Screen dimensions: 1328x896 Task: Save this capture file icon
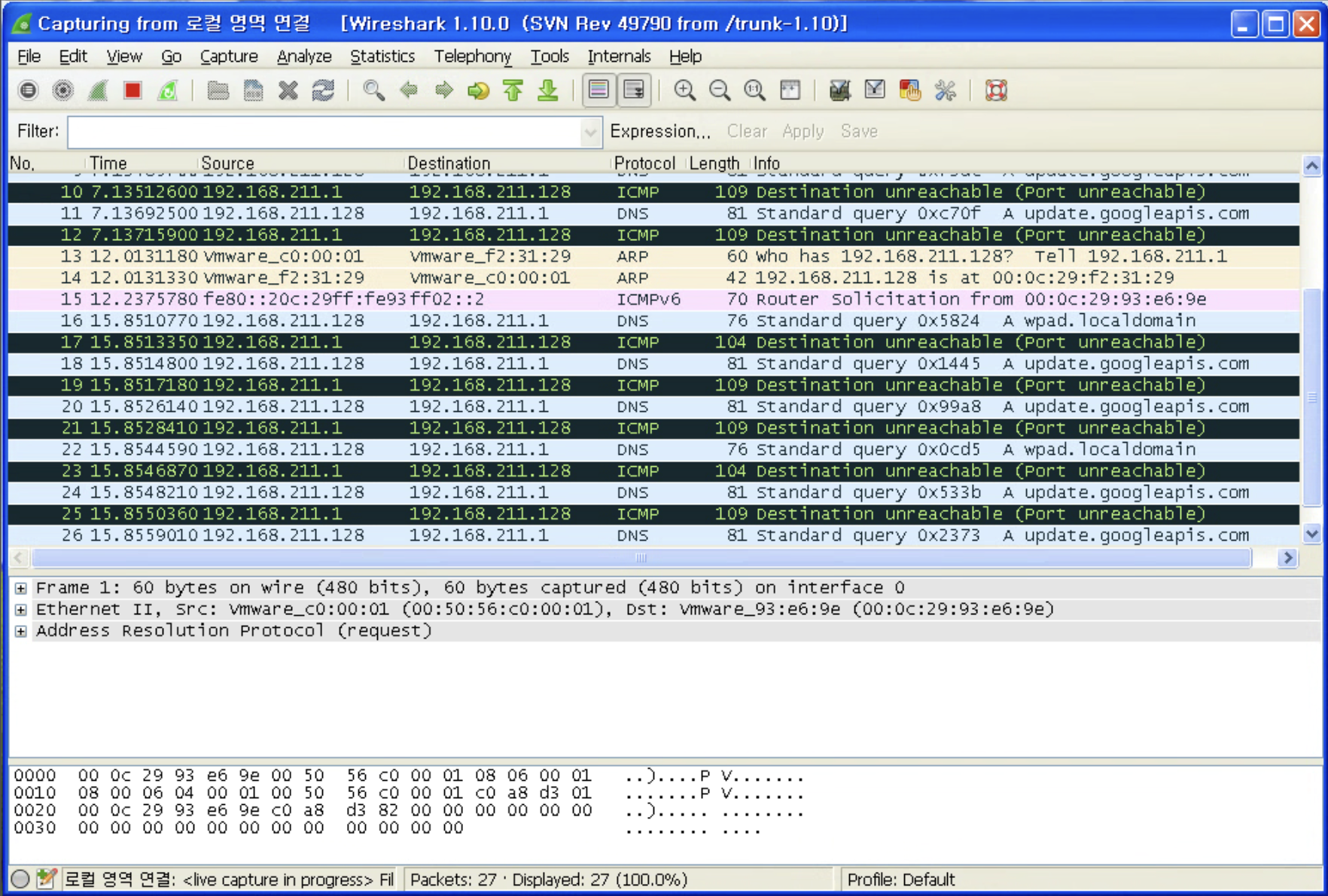pyautogui.click(x=254, y=90)
